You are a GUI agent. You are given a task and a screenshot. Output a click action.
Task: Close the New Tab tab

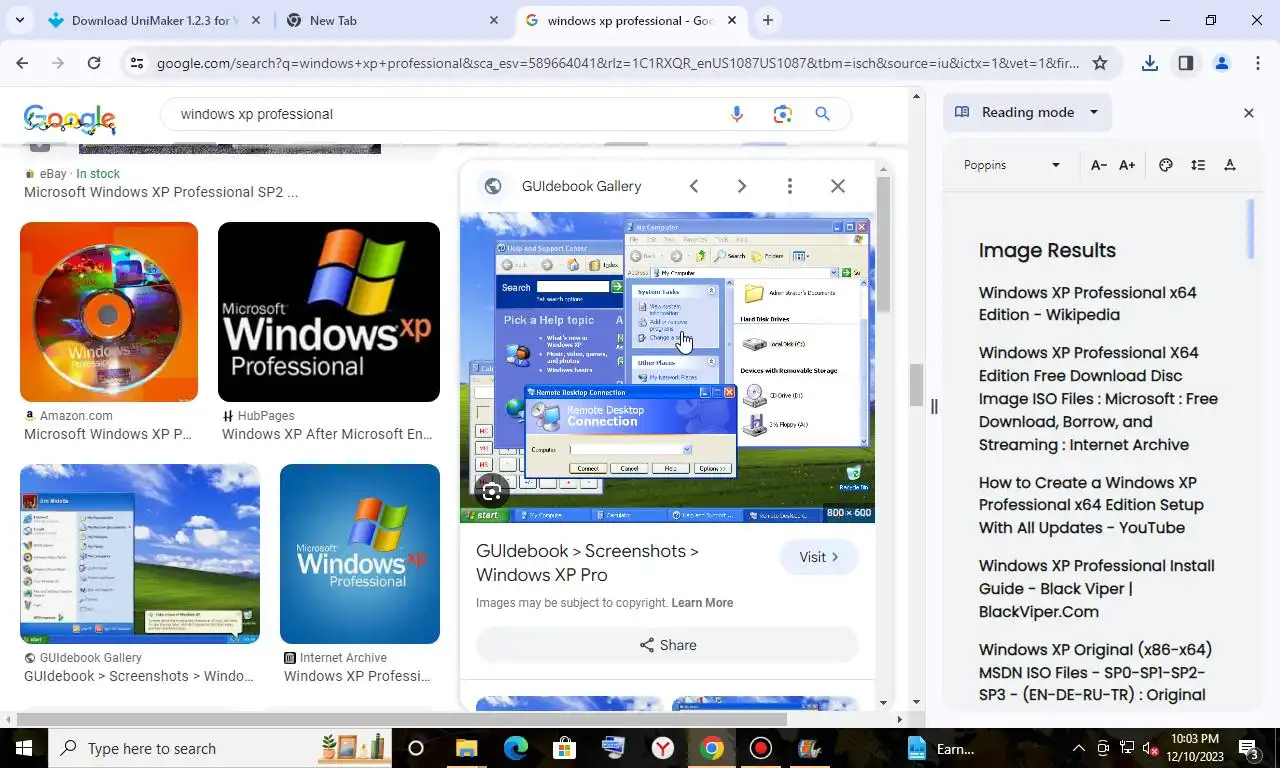[494, 20]
